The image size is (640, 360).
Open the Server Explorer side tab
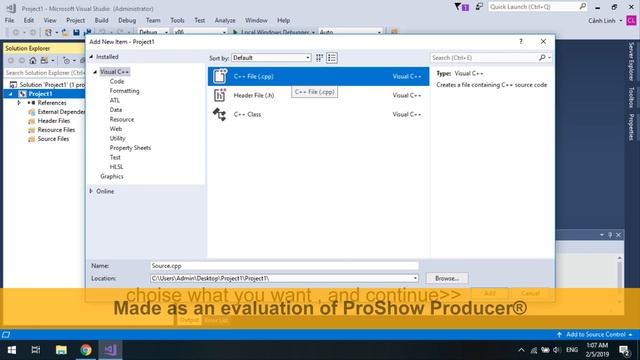(x=631, y=62)
